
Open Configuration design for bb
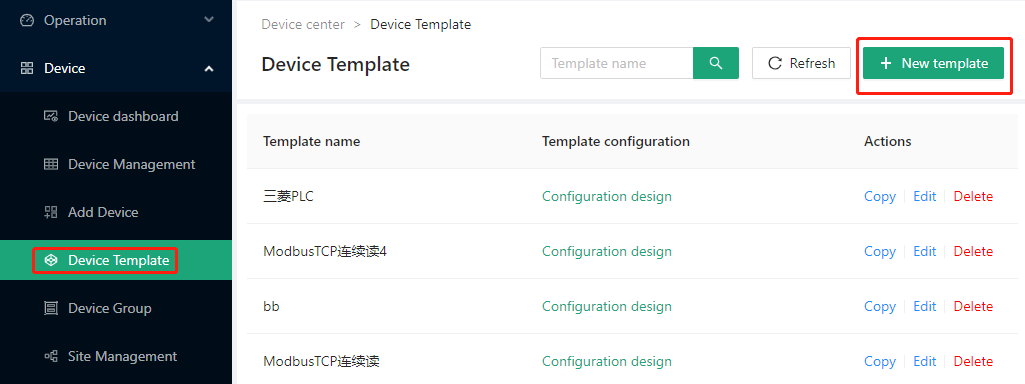click(x=607, y=306)
